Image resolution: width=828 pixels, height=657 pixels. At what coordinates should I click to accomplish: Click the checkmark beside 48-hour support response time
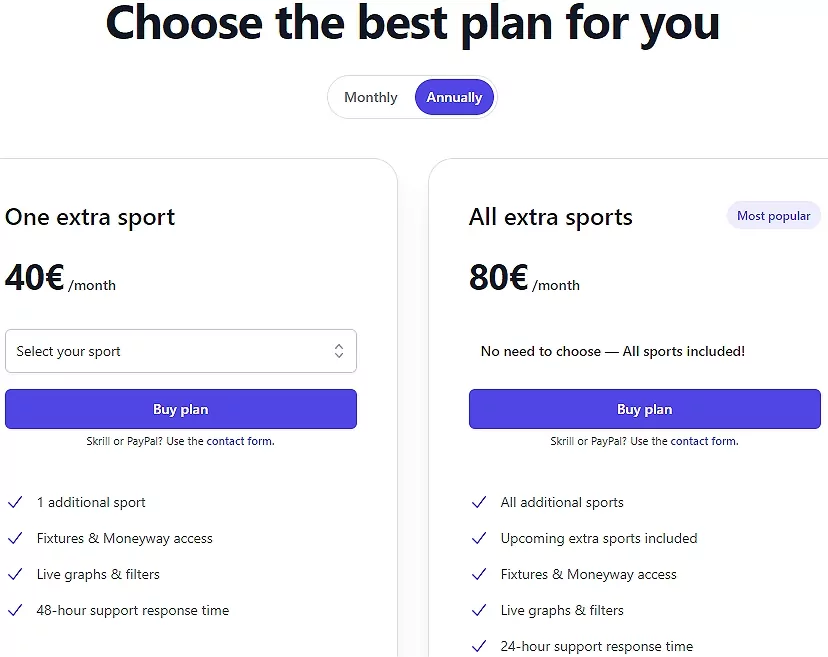[16, 610]
